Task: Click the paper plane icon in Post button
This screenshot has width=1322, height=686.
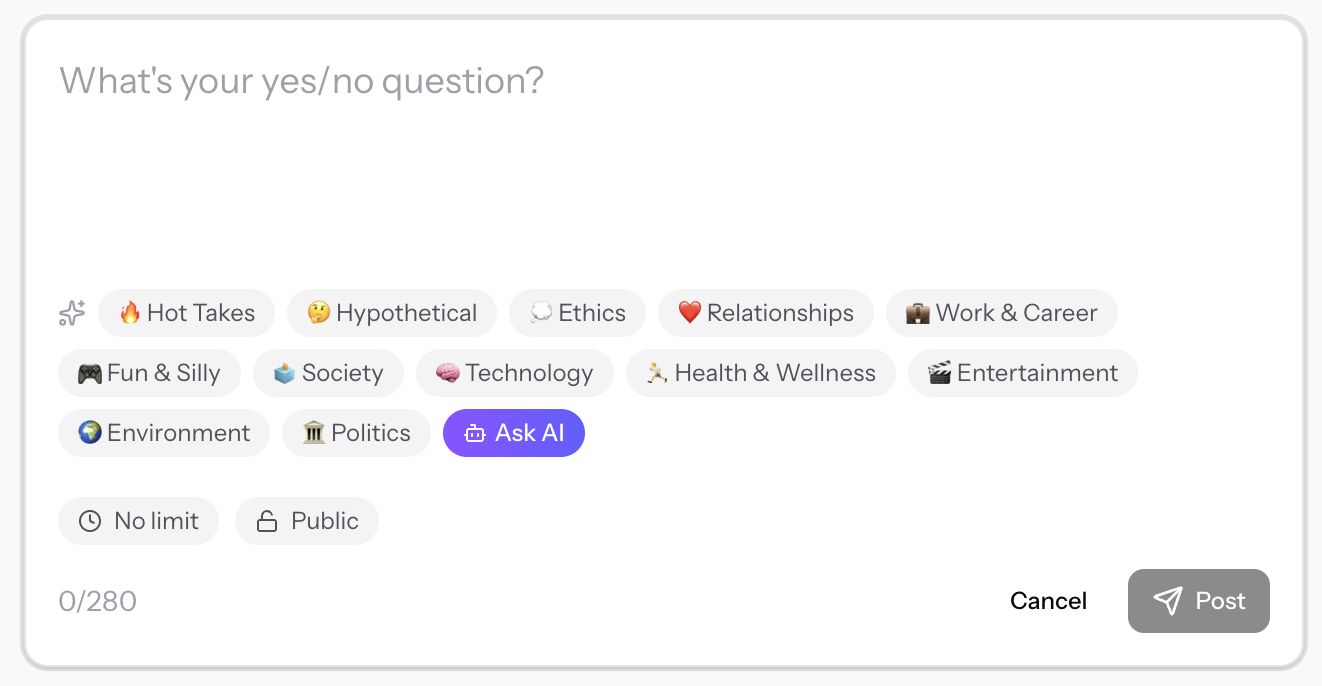Action: [1168, 600]
